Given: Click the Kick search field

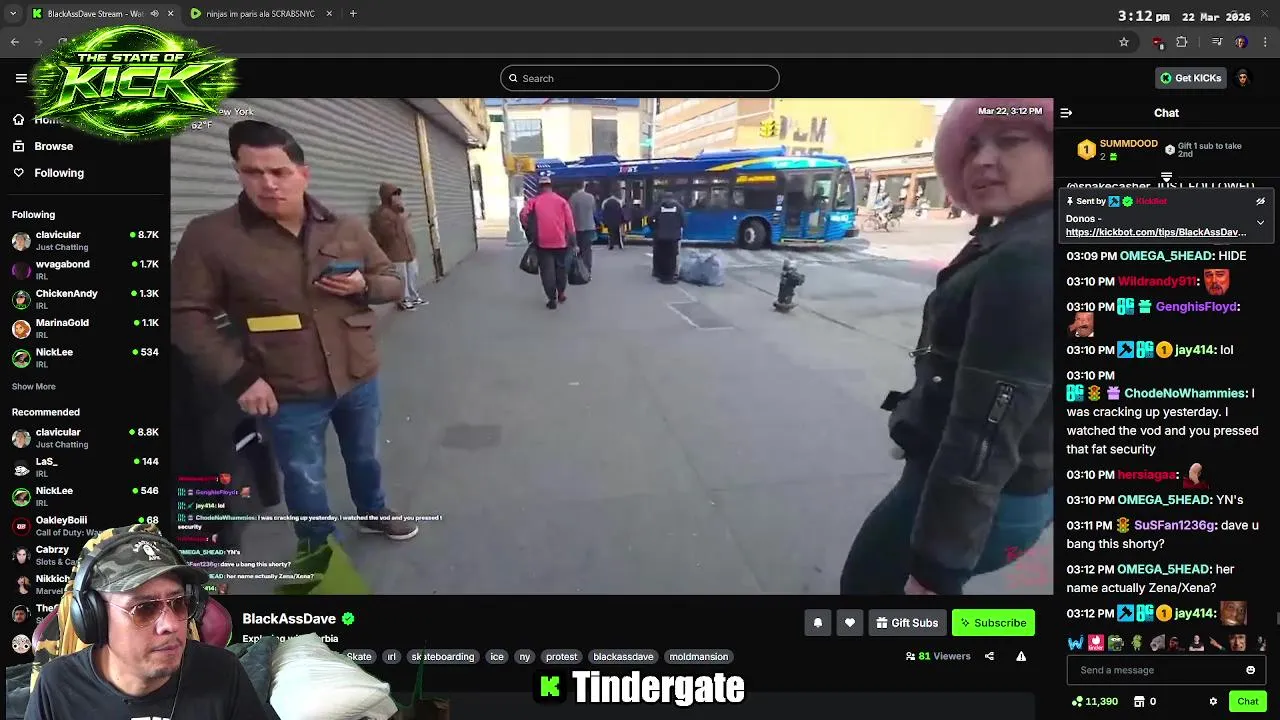Looking at the screenshot, I should (x=640, y=78).
